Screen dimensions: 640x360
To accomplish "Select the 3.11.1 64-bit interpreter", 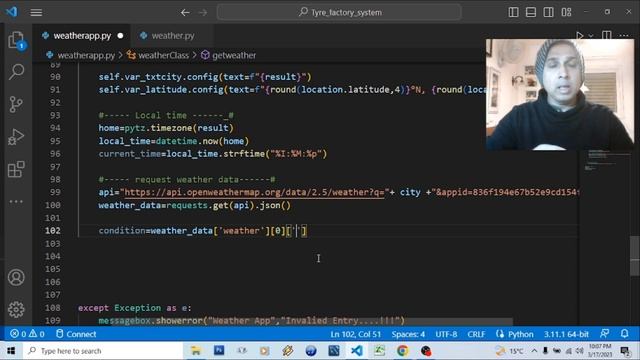I will click(566, 334).
